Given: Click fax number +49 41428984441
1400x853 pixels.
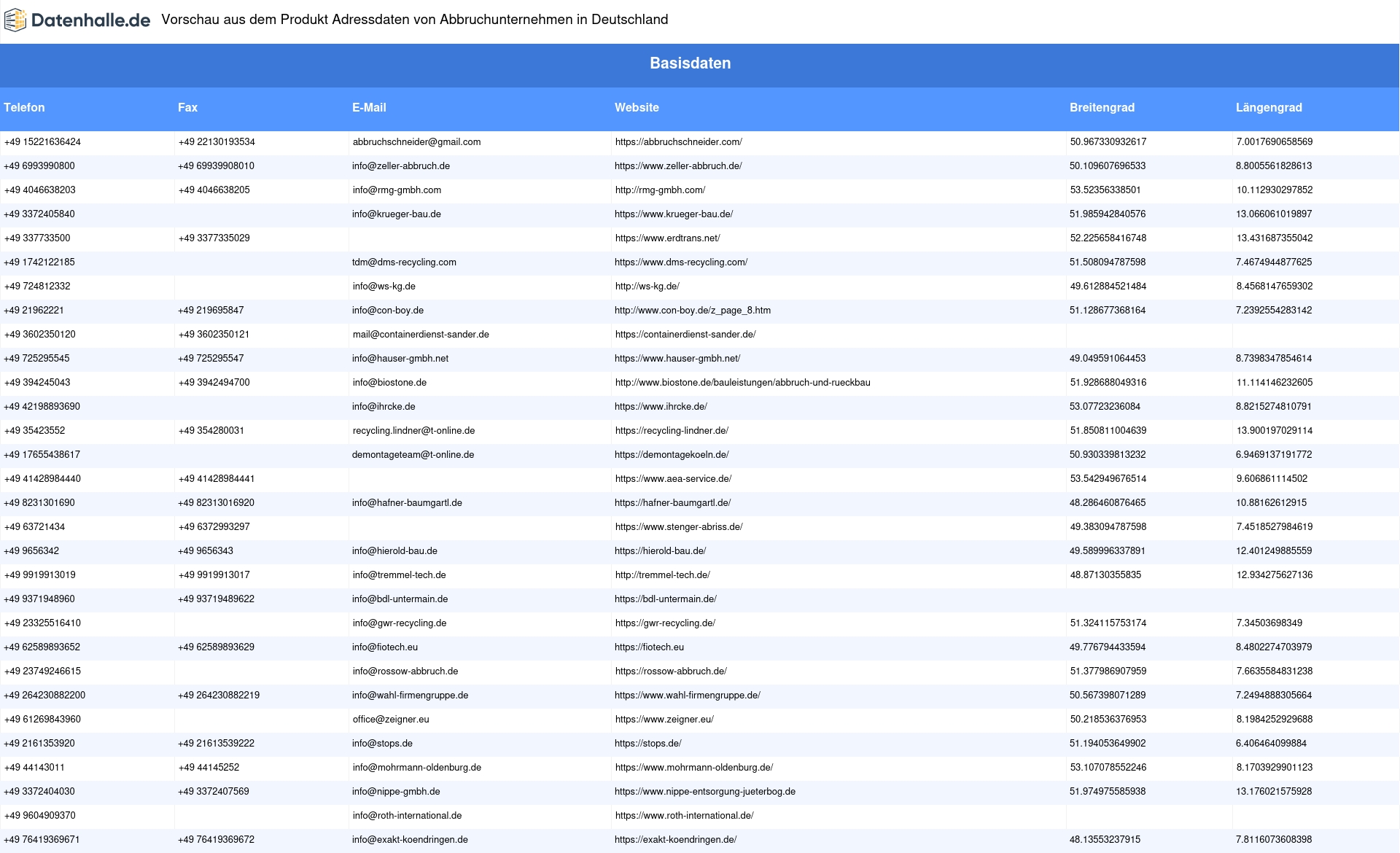Looking at the screenshot, I should (x=217, y=479).
